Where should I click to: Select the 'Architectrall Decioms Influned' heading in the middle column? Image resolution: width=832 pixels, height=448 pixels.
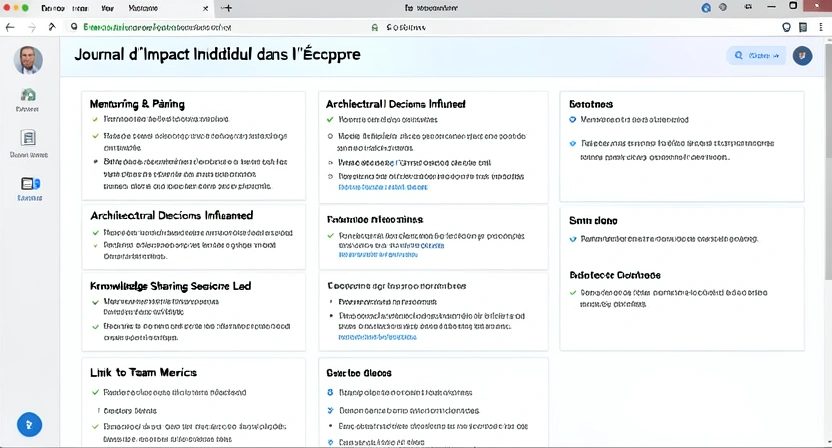(x=395, y=104)
